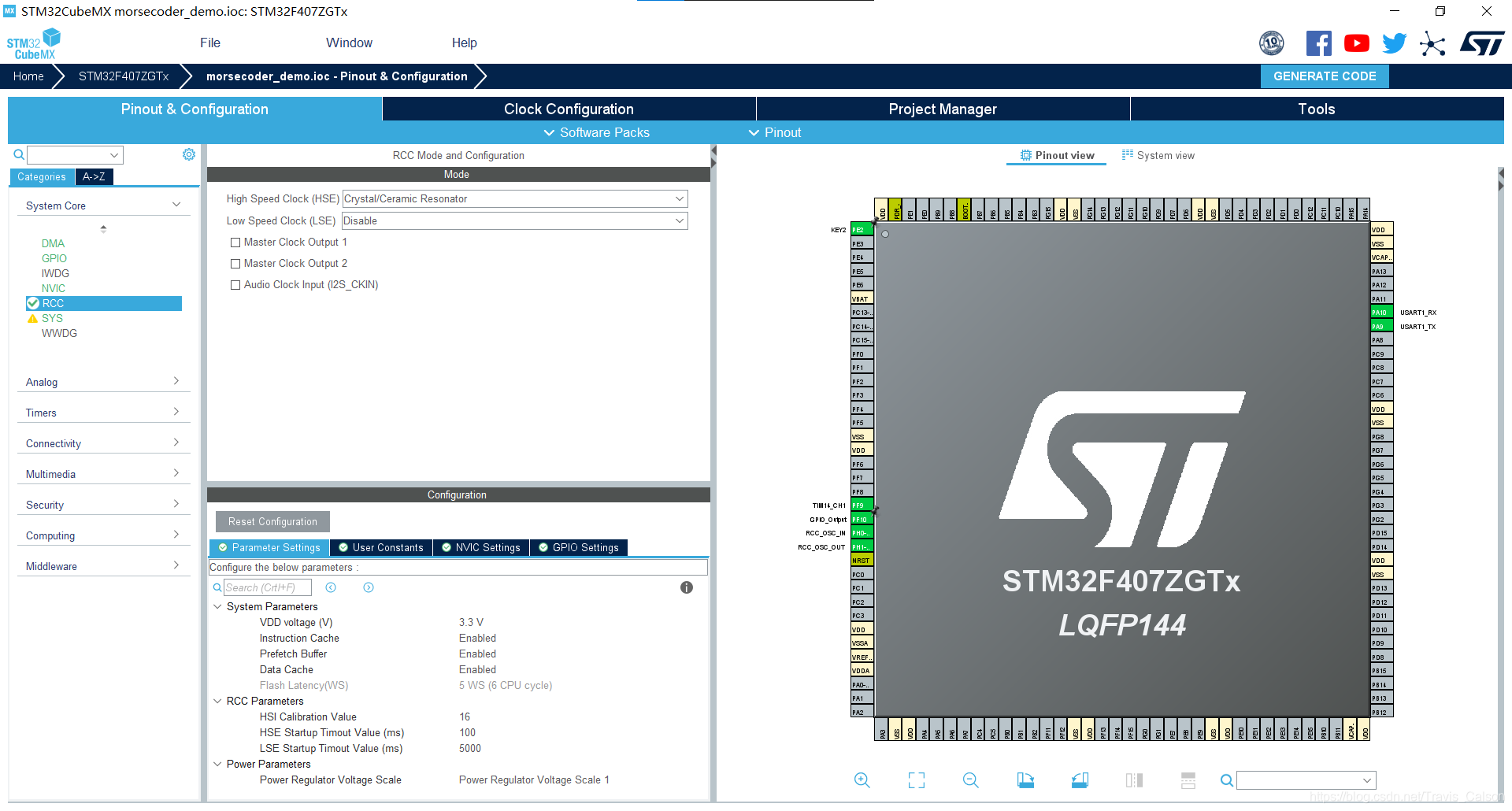Click the greyed-out horizontal split chip icon
Screen dimensions: 1512x811
click(x=1188, y=780)
